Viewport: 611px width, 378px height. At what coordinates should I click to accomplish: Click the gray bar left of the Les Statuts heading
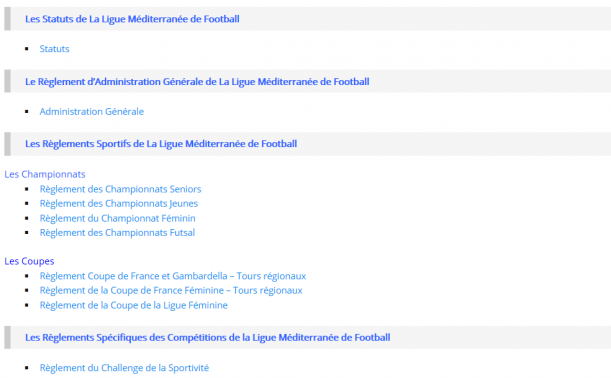[x=7, y=19]
